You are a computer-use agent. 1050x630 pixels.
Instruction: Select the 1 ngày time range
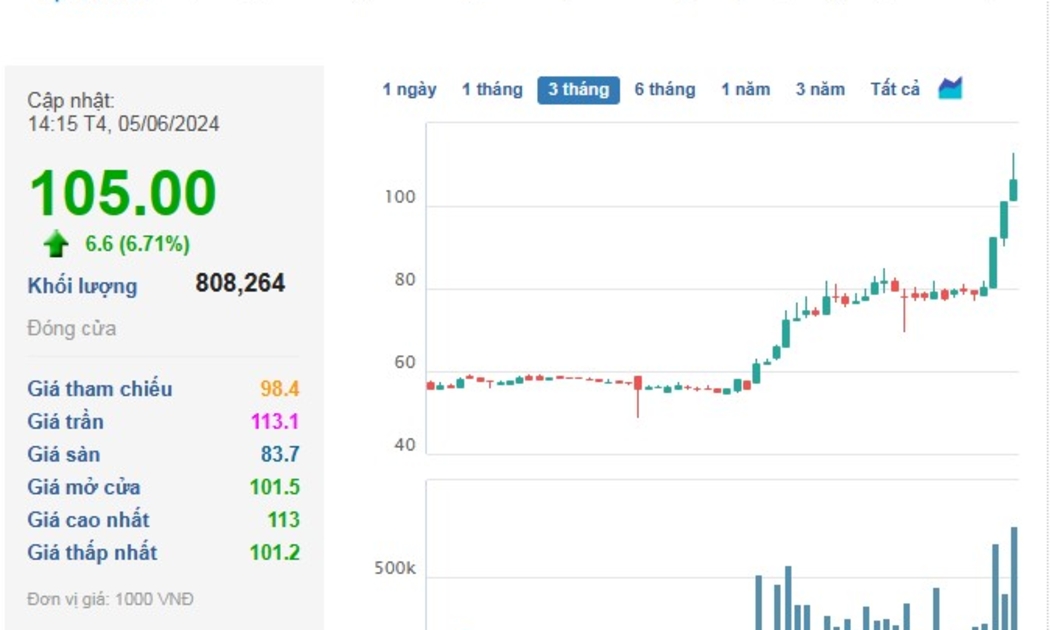click(x=409, y=89)
